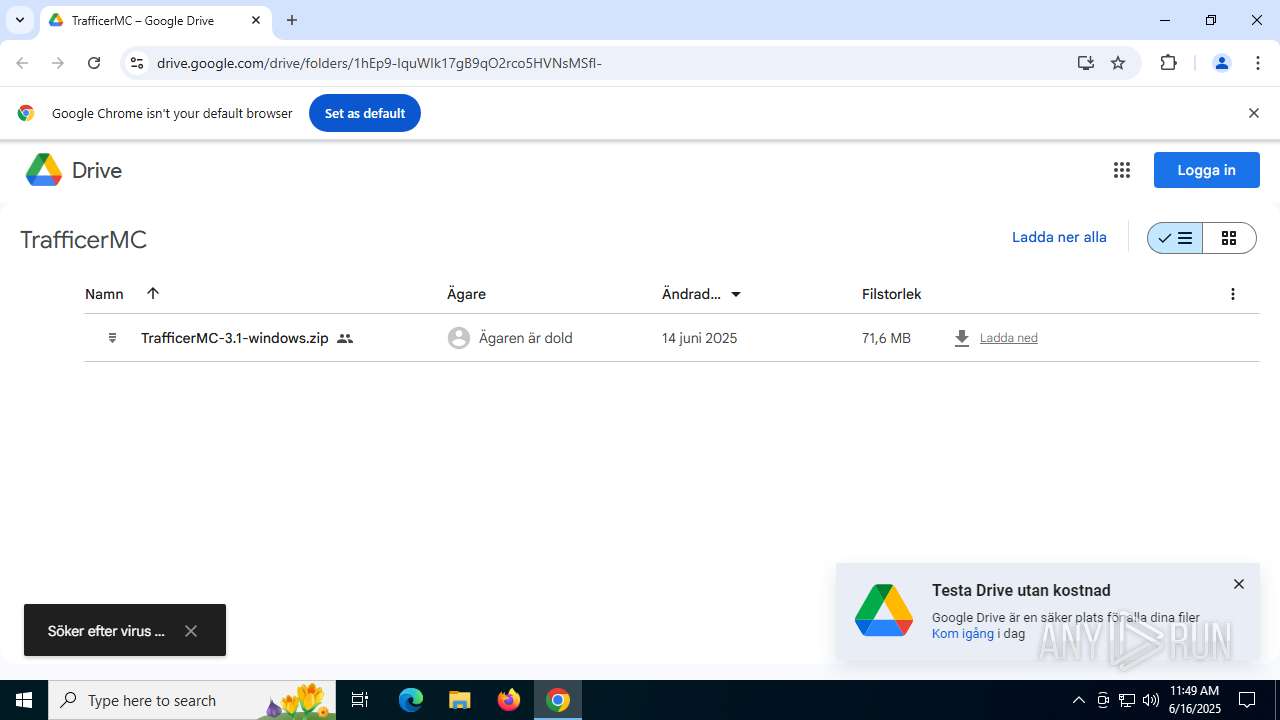Click Set as default button

coord(365,113)
